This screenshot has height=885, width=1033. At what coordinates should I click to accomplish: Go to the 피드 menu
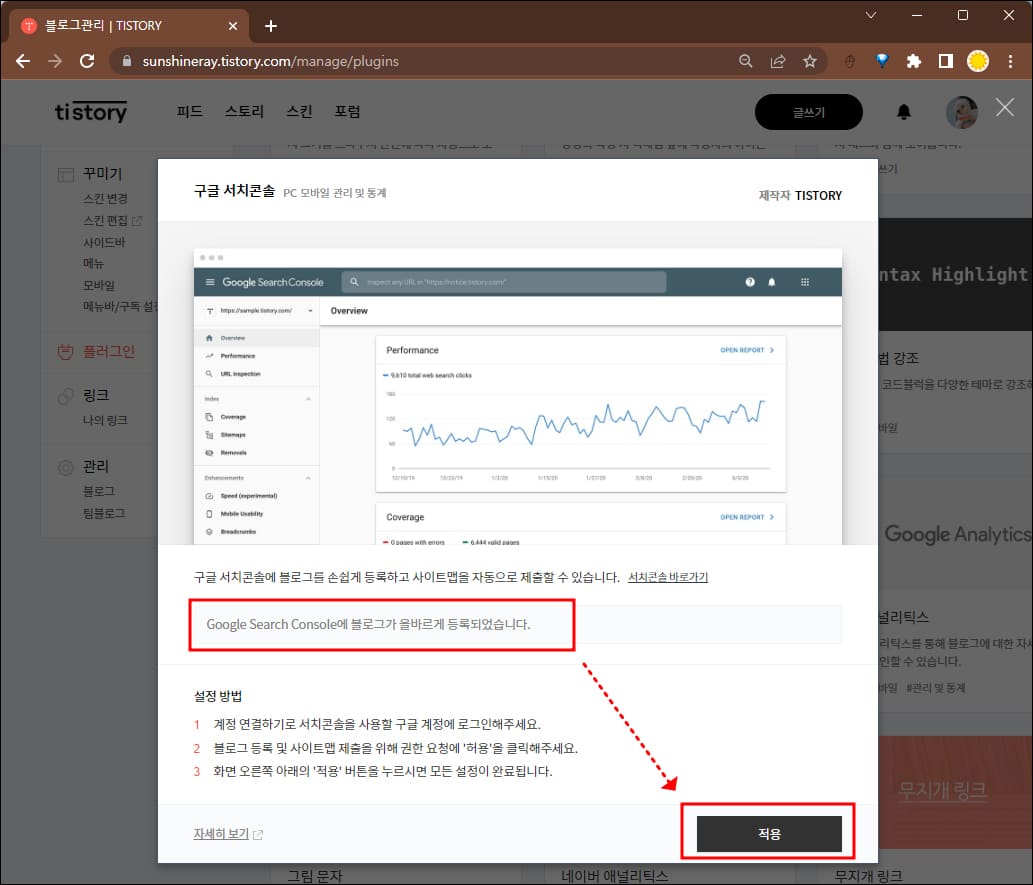[x=189, y=111]
